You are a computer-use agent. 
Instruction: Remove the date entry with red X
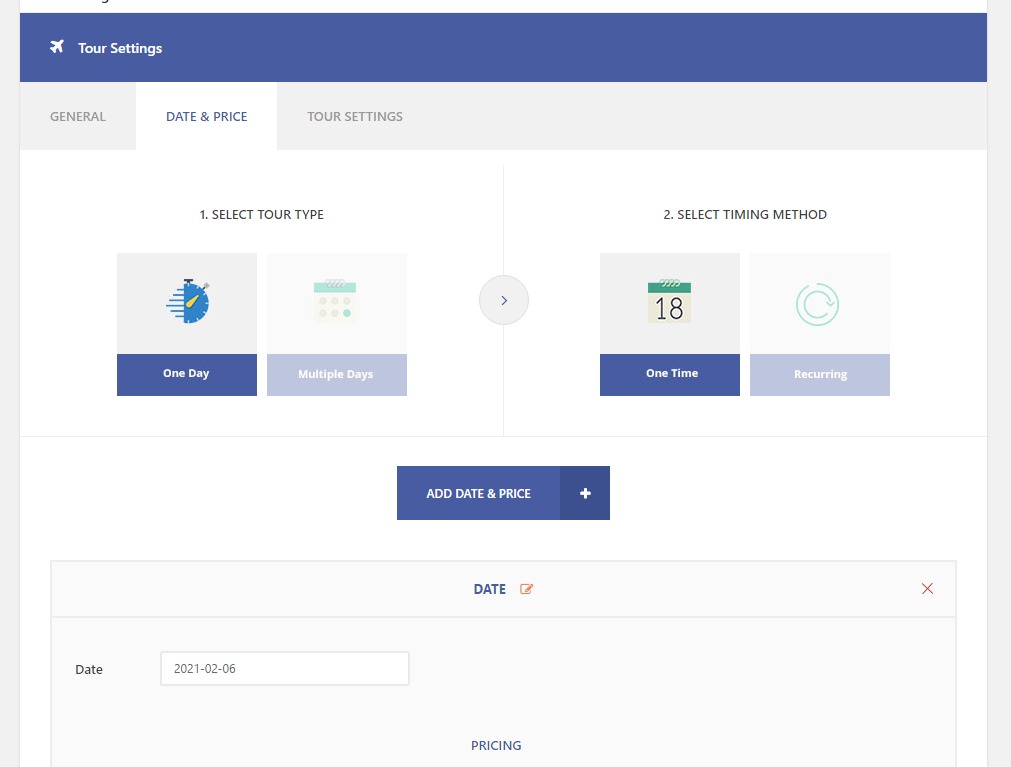point(927,588)
